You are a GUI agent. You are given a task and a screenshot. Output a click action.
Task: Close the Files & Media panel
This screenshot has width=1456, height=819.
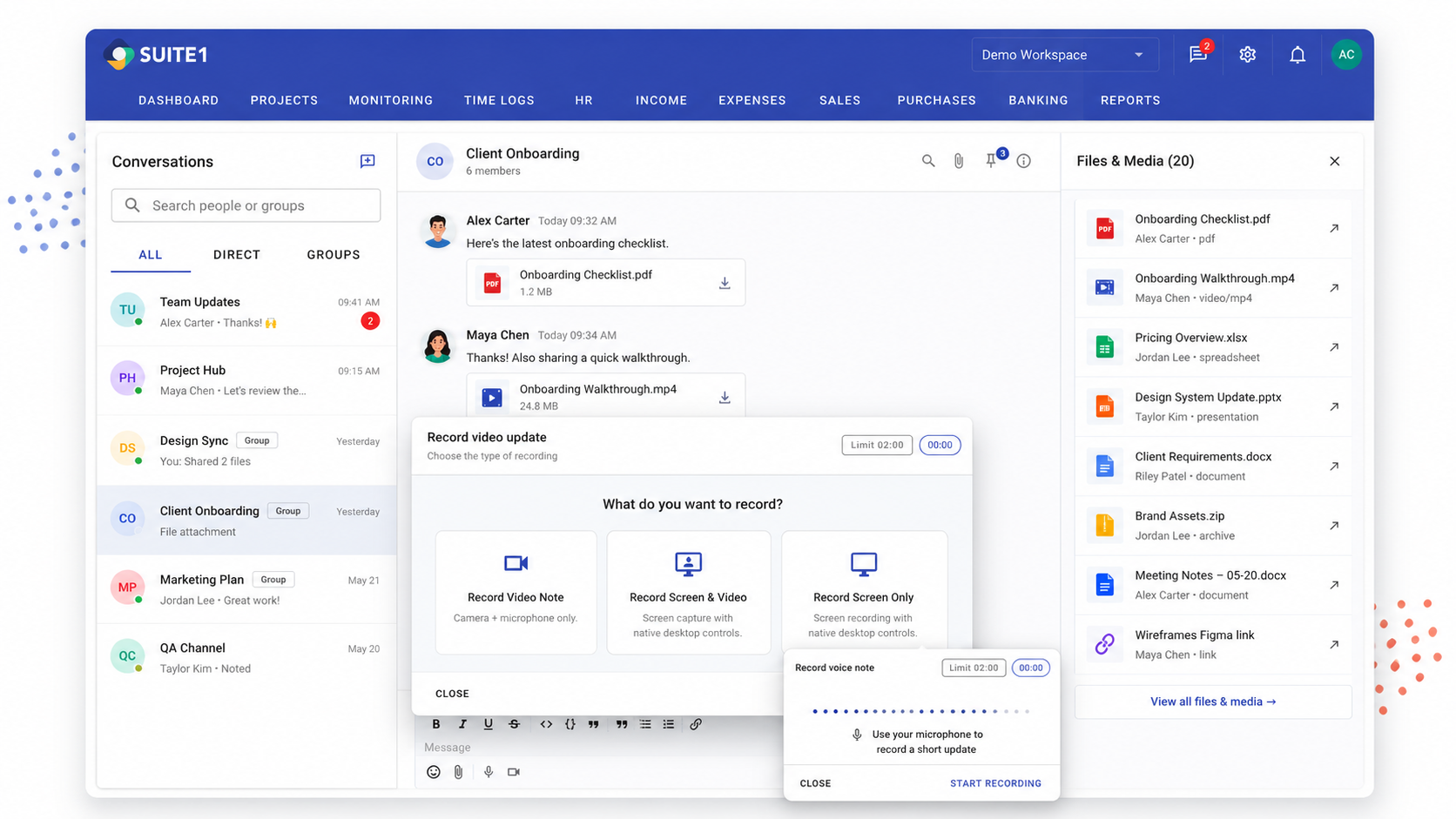[x=1335, y=161]
